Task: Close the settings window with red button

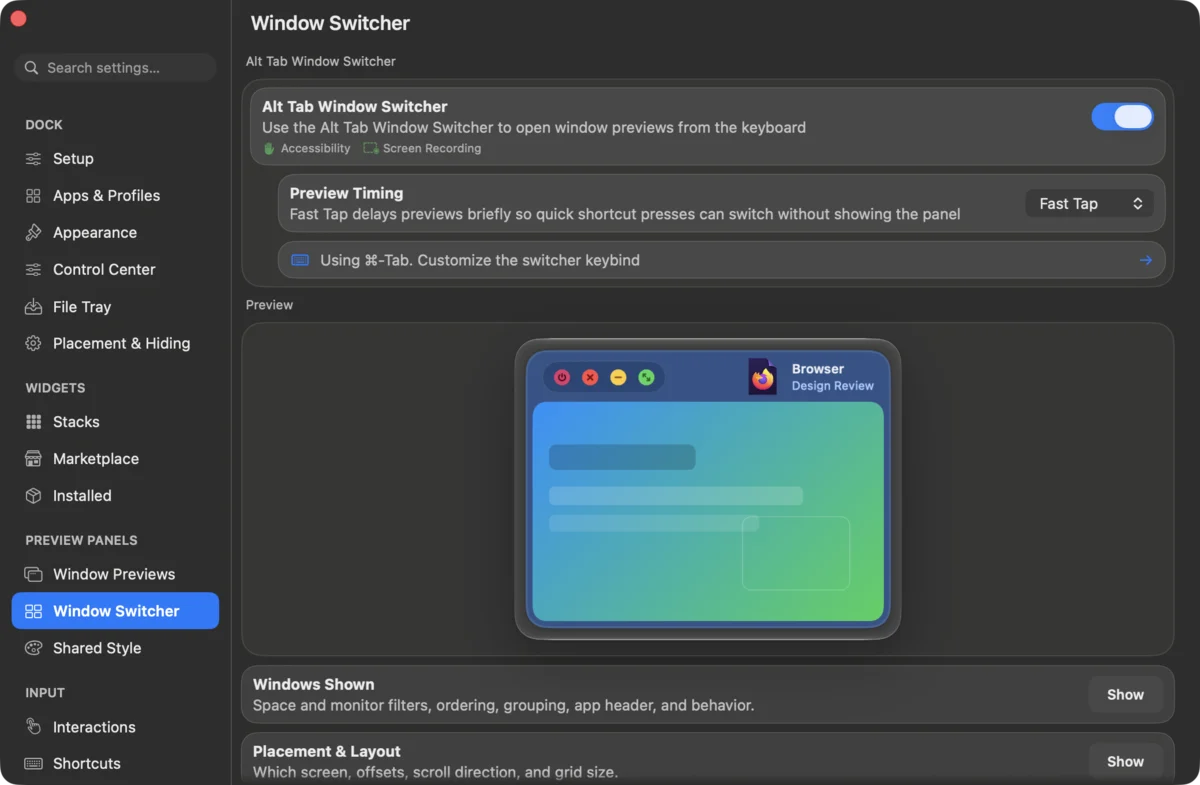Action: (x=18, y=18)
